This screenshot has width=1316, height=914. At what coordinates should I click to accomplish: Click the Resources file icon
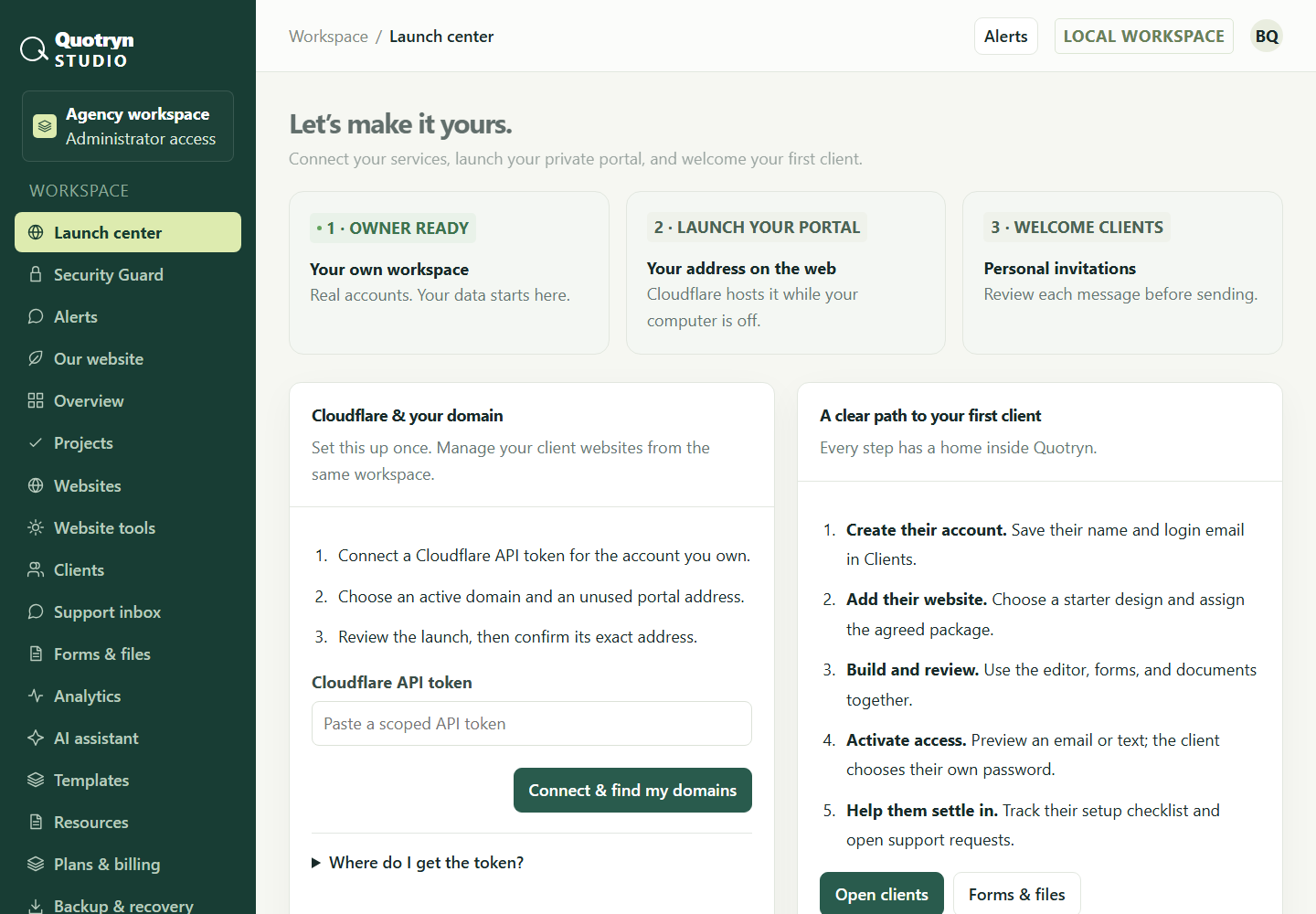click(36, 822)
